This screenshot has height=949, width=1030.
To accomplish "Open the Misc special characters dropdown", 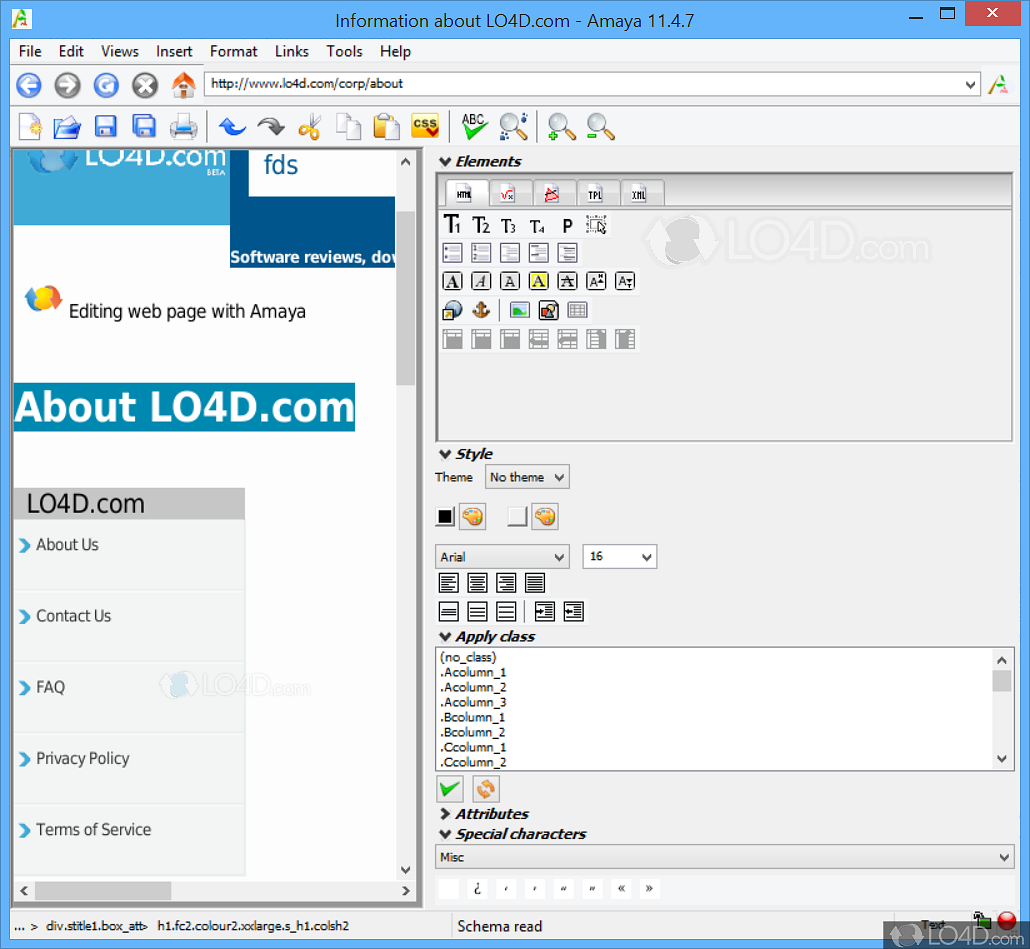I will click(725, 857).
